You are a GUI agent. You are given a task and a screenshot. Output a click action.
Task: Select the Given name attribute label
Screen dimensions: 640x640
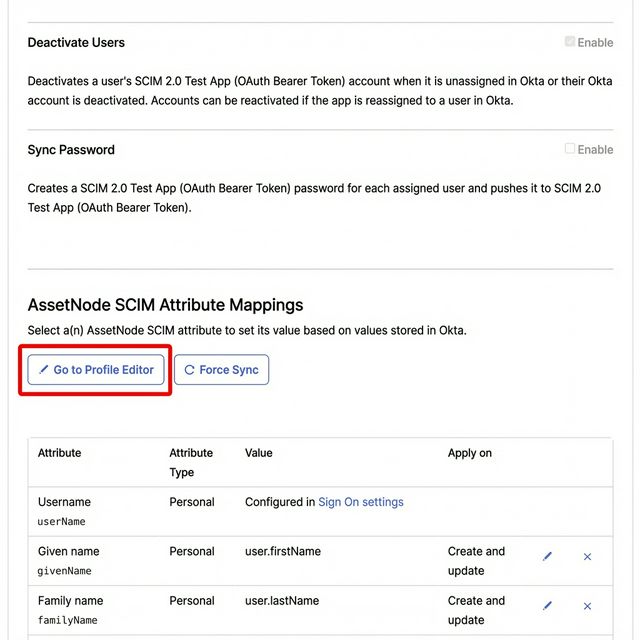[69, 551]
